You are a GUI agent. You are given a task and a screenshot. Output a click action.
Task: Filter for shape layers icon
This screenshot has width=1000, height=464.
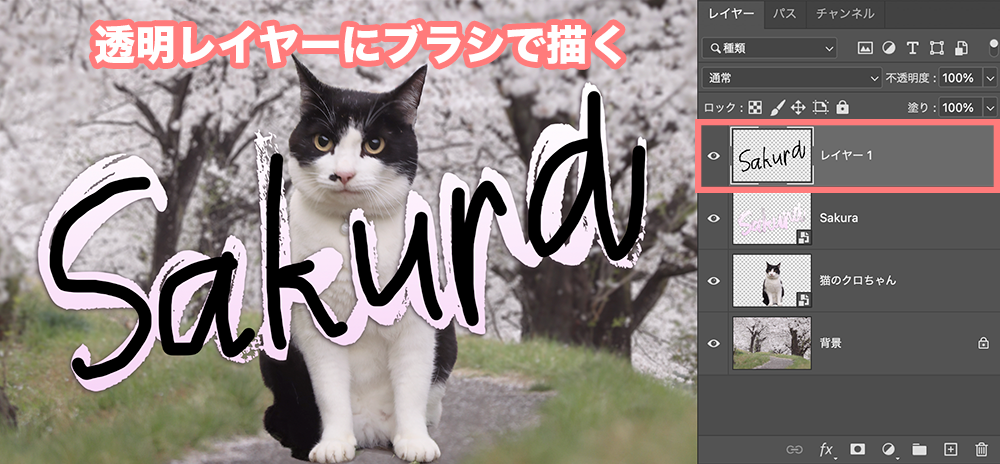point(936,48)
